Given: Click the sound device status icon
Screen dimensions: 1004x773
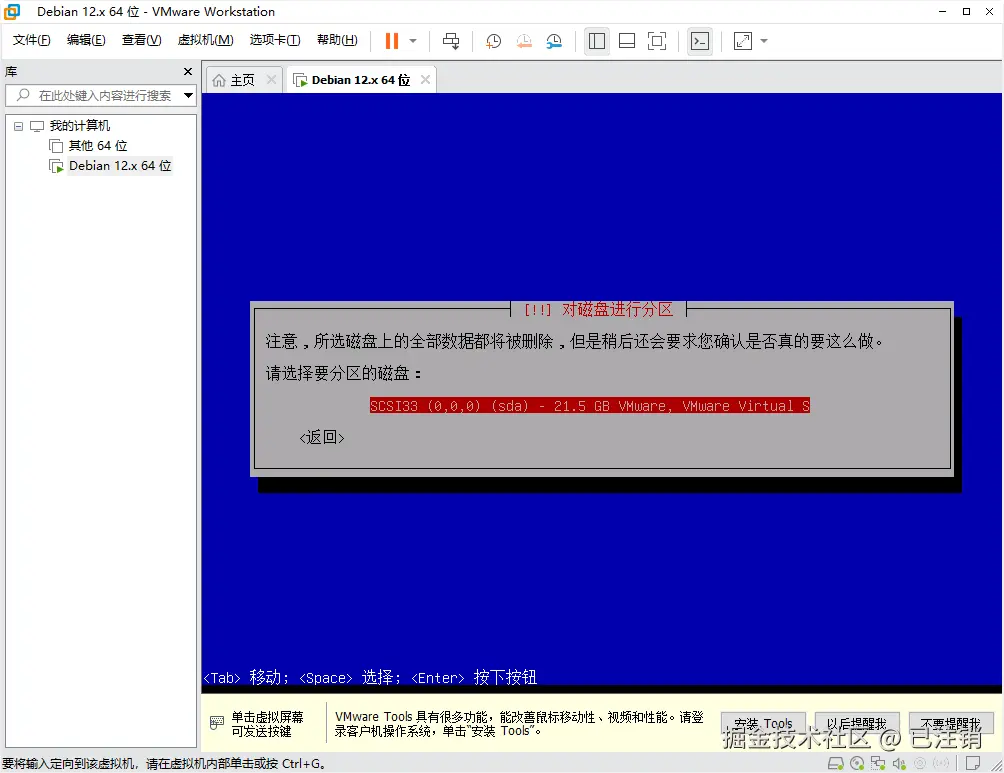Looking at the screenshot, I should click(900, 763).
